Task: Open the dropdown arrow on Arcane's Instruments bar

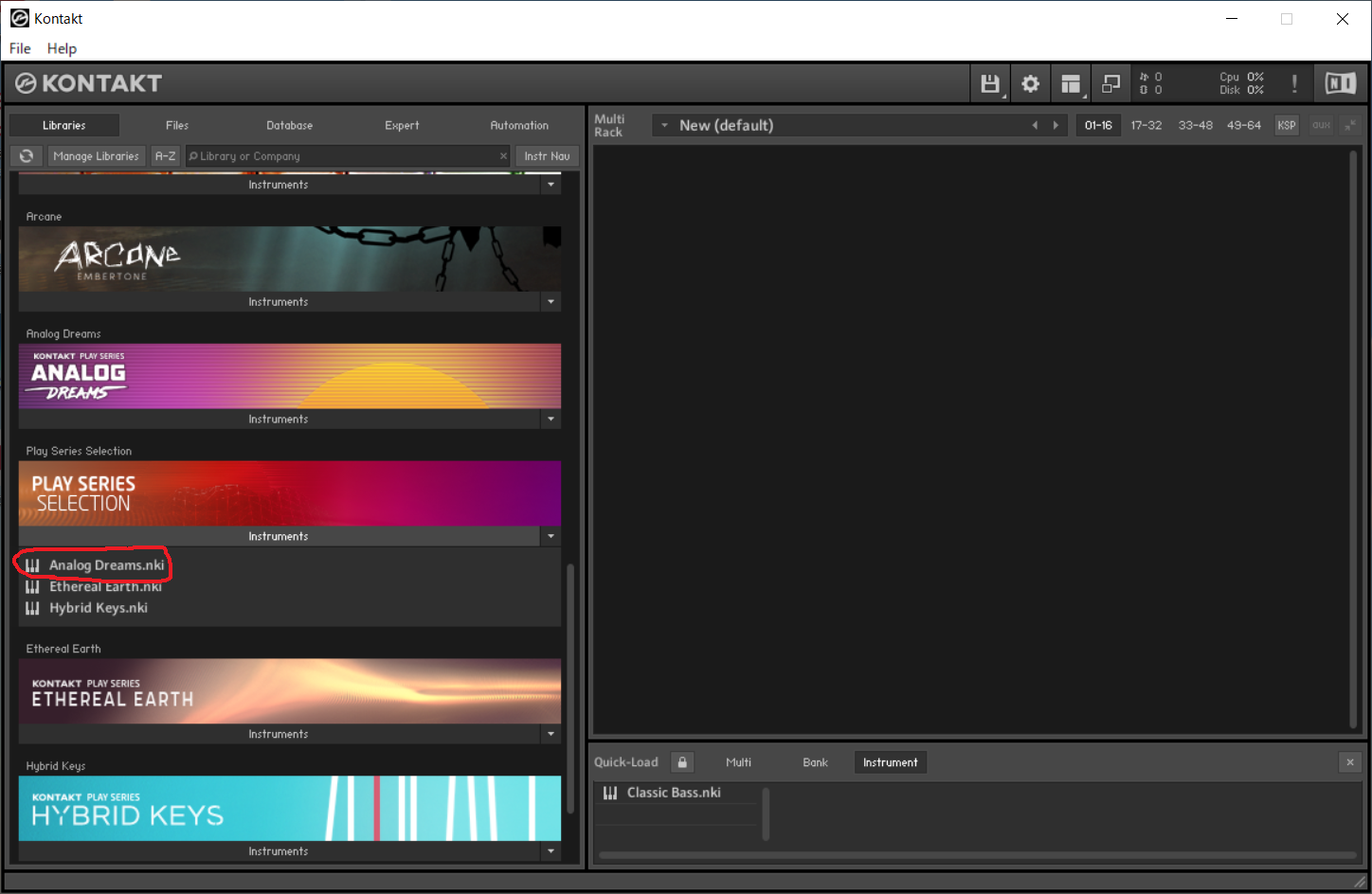Action: click(x=551, y=302)
